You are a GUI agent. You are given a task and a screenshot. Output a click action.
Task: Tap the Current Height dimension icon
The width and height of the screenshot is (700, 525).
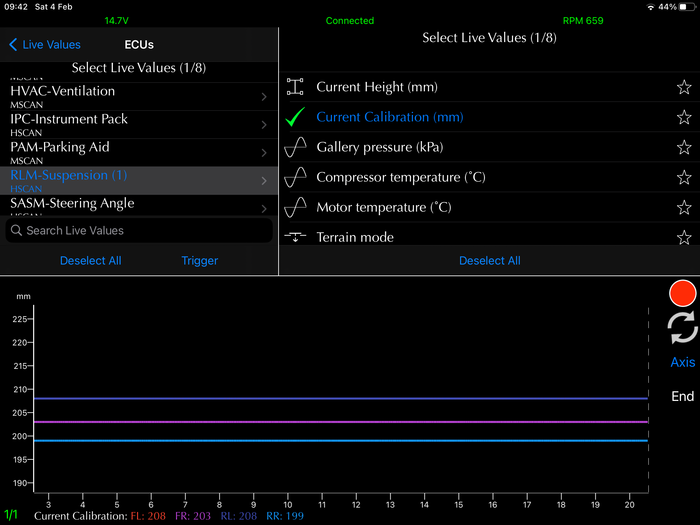point(295,87)
